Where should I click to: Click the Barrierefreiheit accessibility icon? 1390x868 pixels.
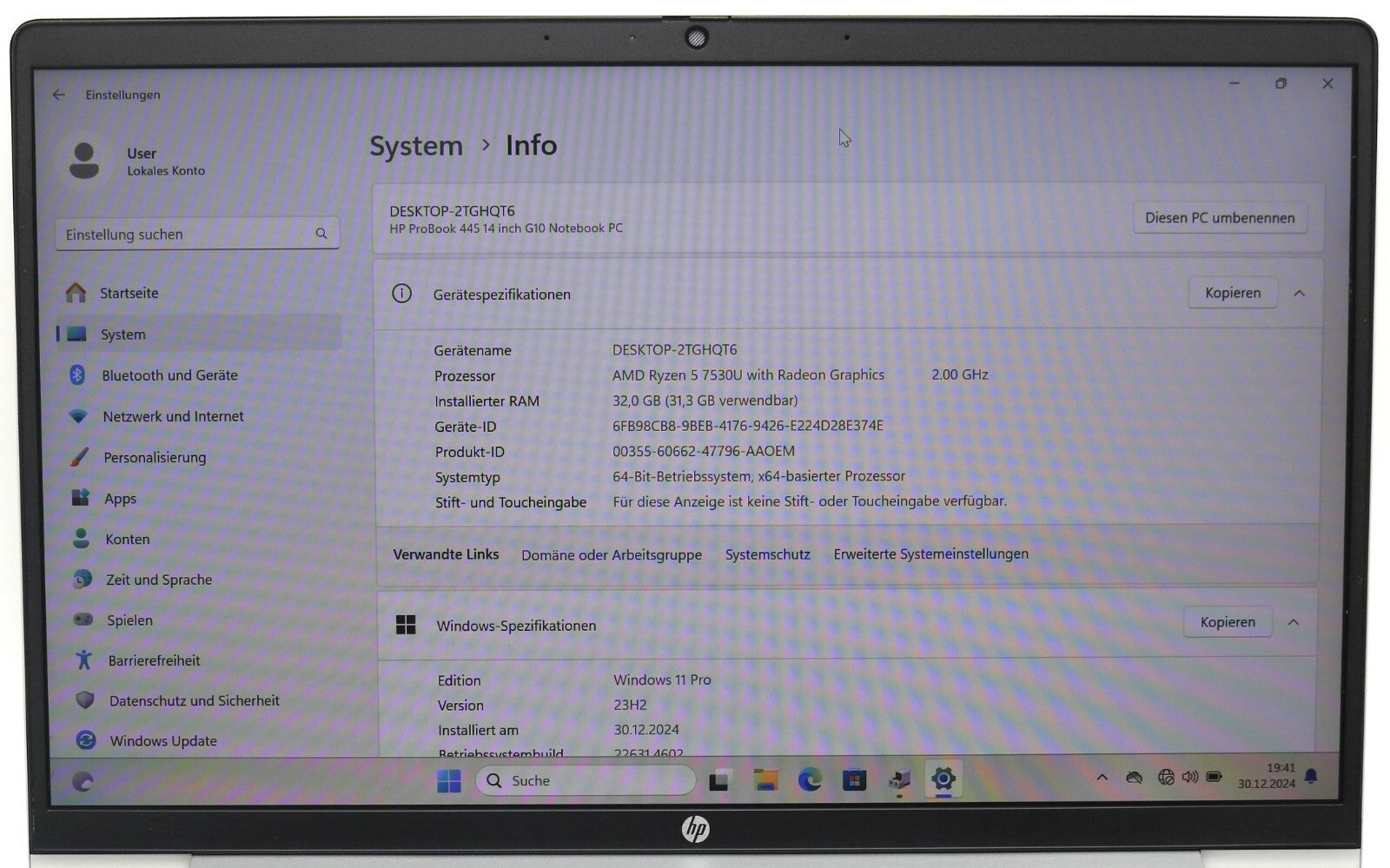83,660
